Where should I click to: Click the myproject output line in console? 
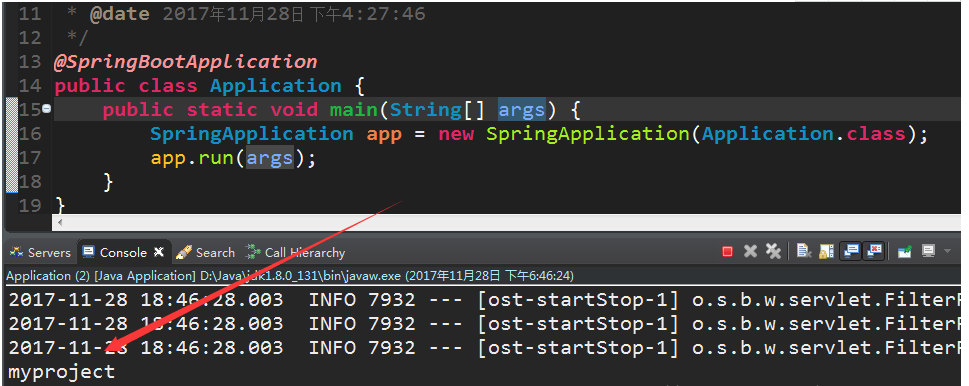coord(62,372)
